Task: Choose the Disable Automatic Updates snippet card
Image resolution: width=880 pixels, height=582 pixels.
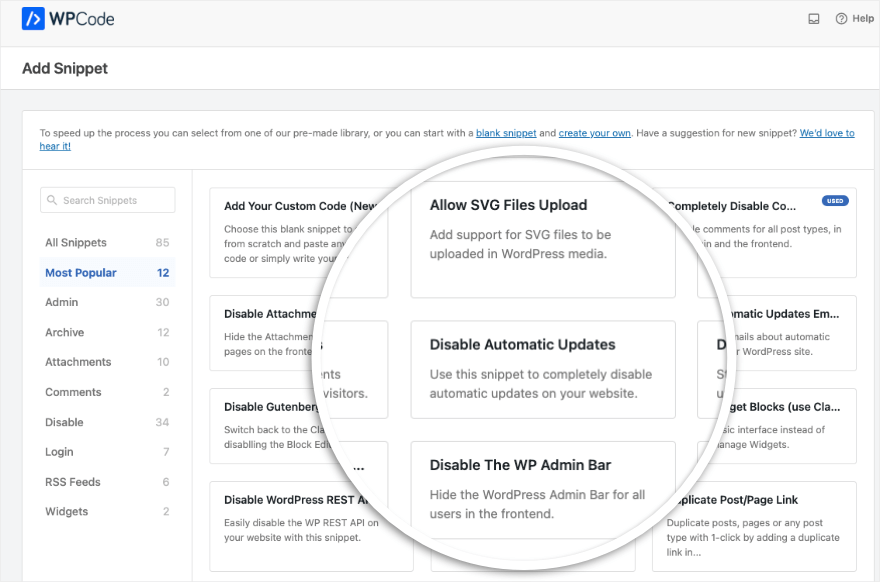Action: click(x=543, y=369)
